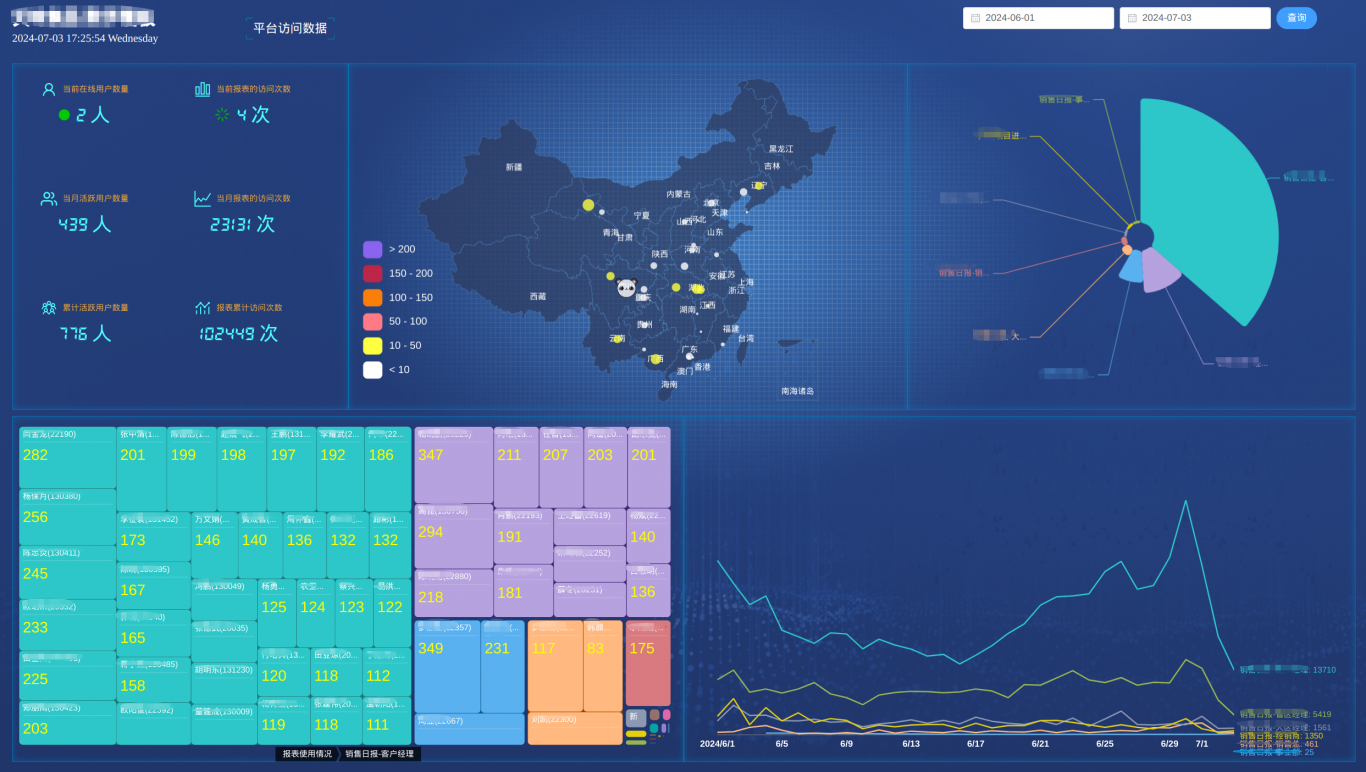Image resolution: width=1366 pixels, height=772 pixels.
Task: Click the orange treemap tile with value 117
Action: (x=555, y=666)
